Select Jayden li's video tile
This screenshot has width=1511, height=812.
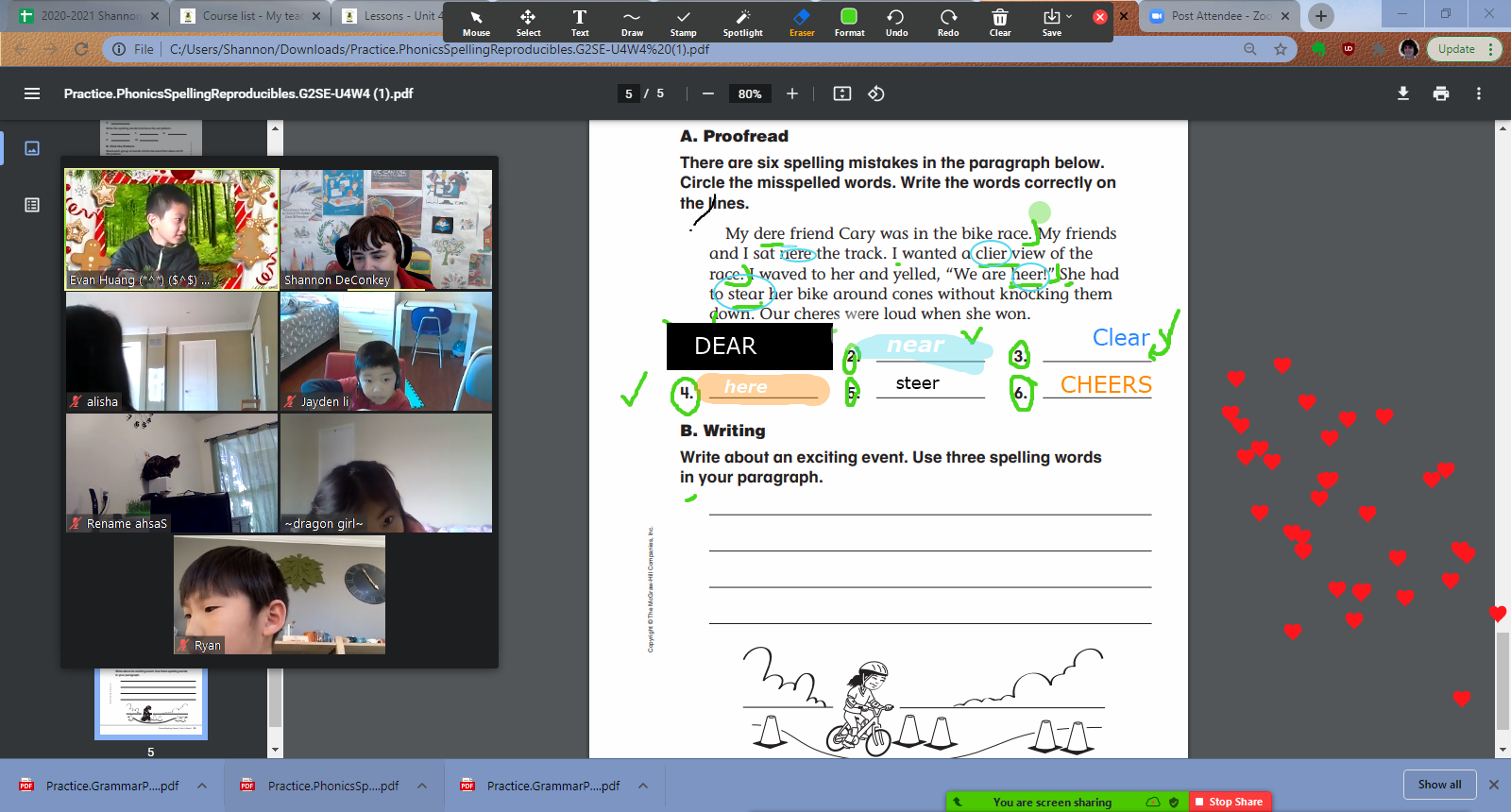(x=386, y=351)
